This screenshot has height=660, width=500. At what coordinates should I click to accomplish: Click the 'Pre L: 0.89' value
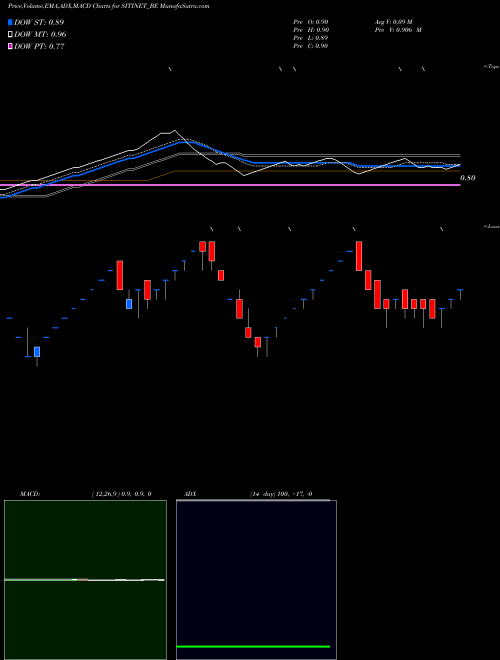tap(311, 38)
